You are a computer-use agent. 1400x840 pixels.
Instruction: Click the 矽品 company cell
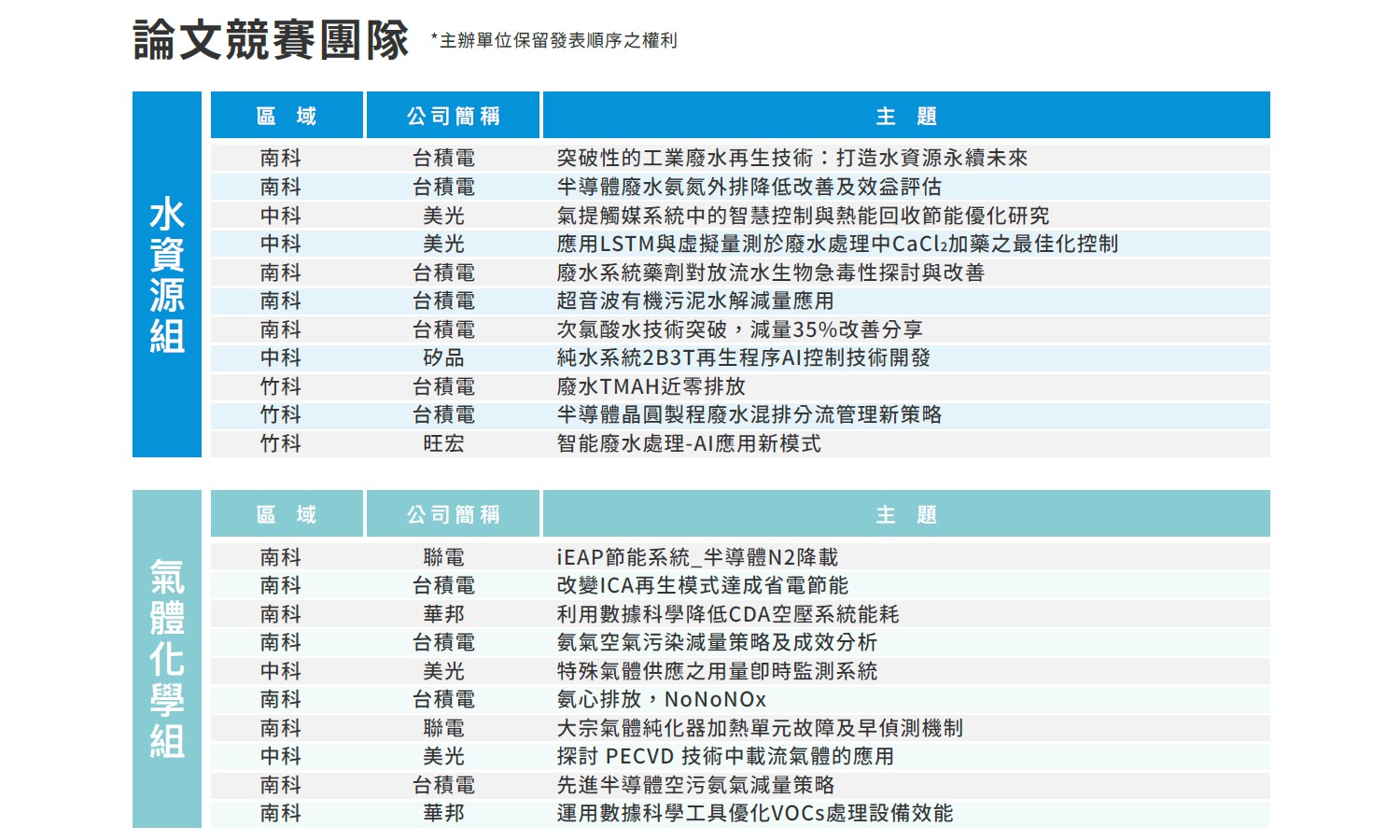tap(443, 357)
